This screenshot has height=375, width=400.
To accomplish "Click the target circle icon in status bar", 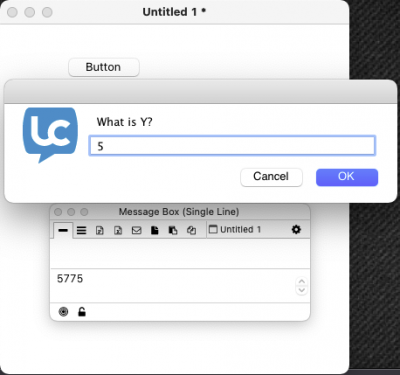I will 63,312.
